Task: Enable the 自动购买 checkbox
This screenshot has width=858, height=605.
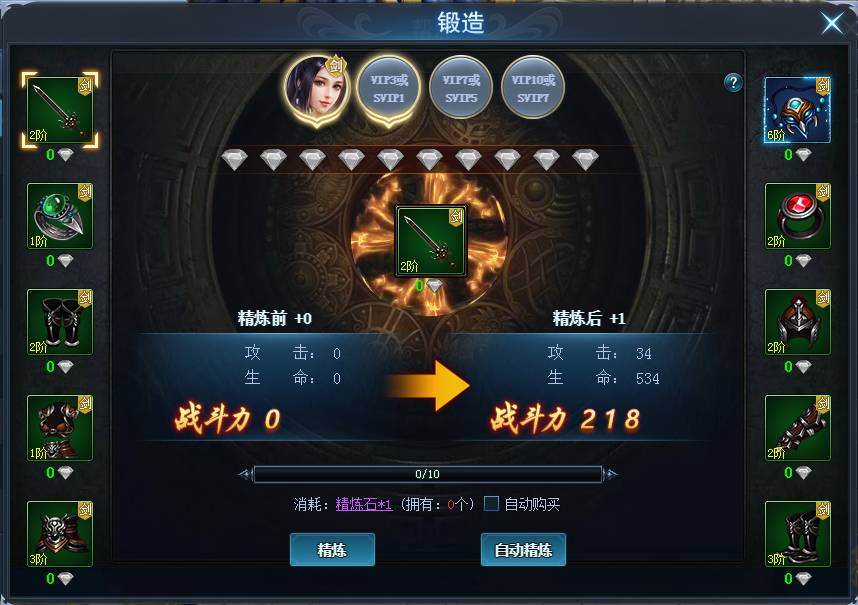Action: tap(491, 503)
